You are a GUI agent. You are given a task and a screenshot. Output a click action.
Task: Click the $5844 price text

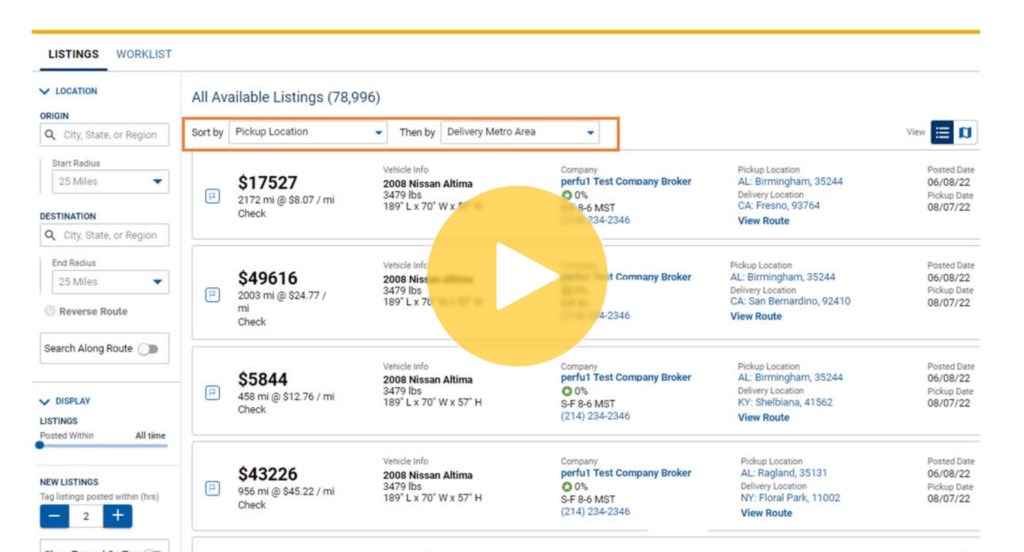point(263,380)
